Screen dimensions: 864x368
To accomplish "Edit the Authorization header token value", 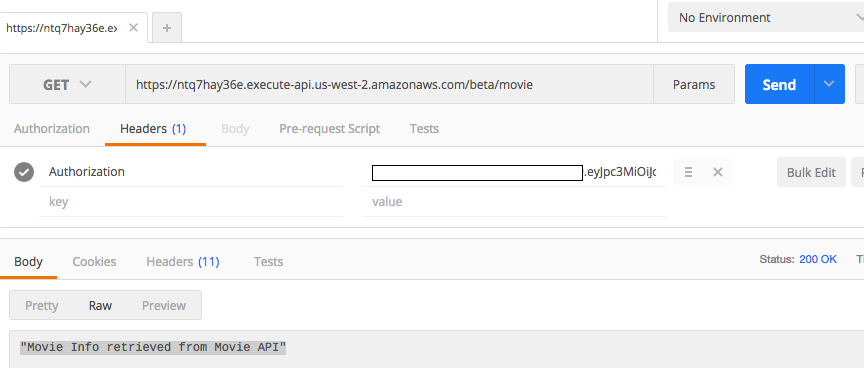I will pyautogui.click(x=514, y=172).
